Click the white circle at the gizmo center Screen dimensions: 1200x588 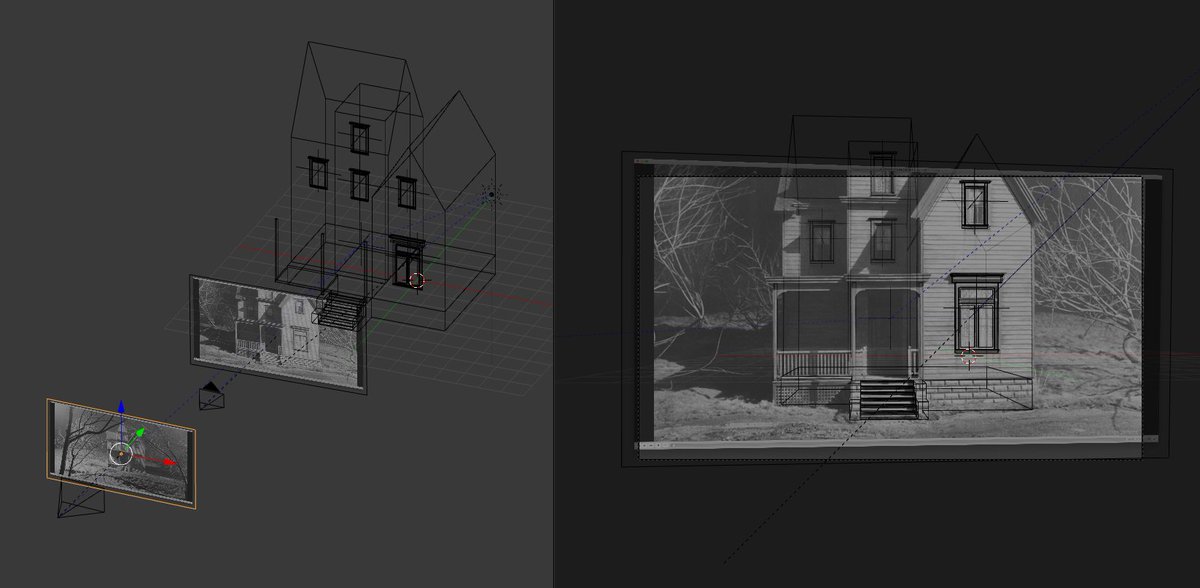[120, 454]
